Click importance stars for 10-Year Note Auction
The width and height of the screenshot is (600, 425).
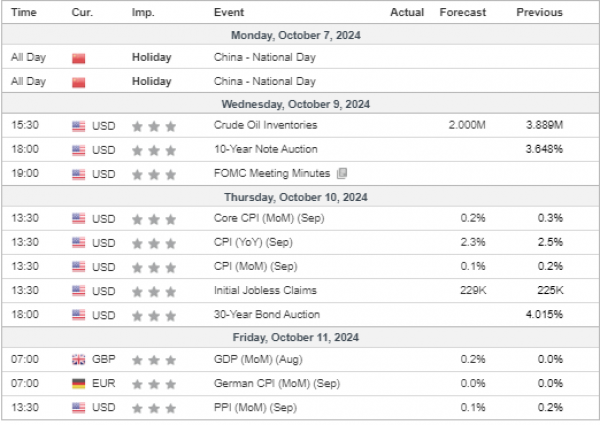[x=154, y=151]
